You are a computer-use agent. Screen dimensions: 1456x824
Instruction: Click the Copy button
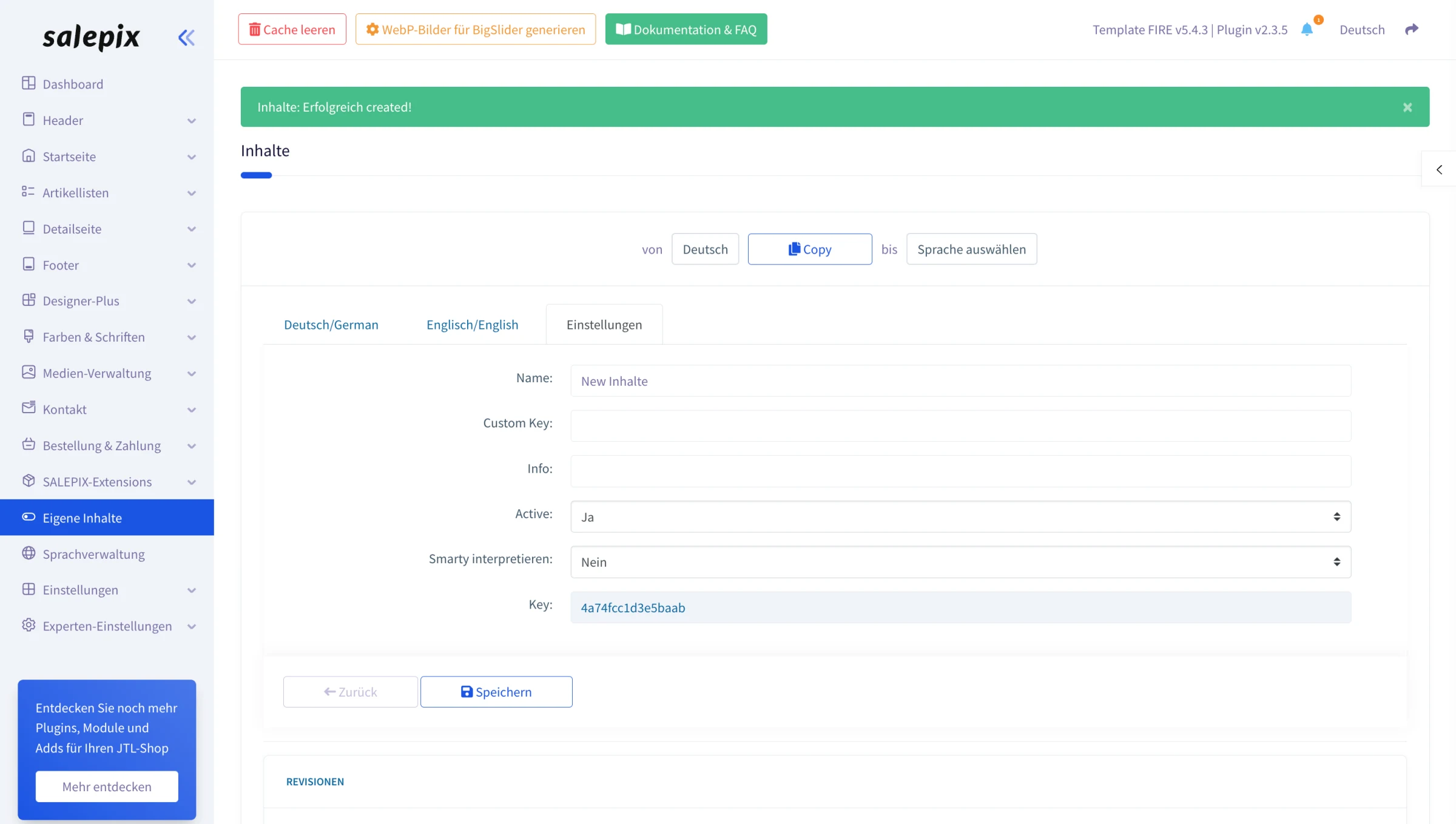(x=810, y=249)
